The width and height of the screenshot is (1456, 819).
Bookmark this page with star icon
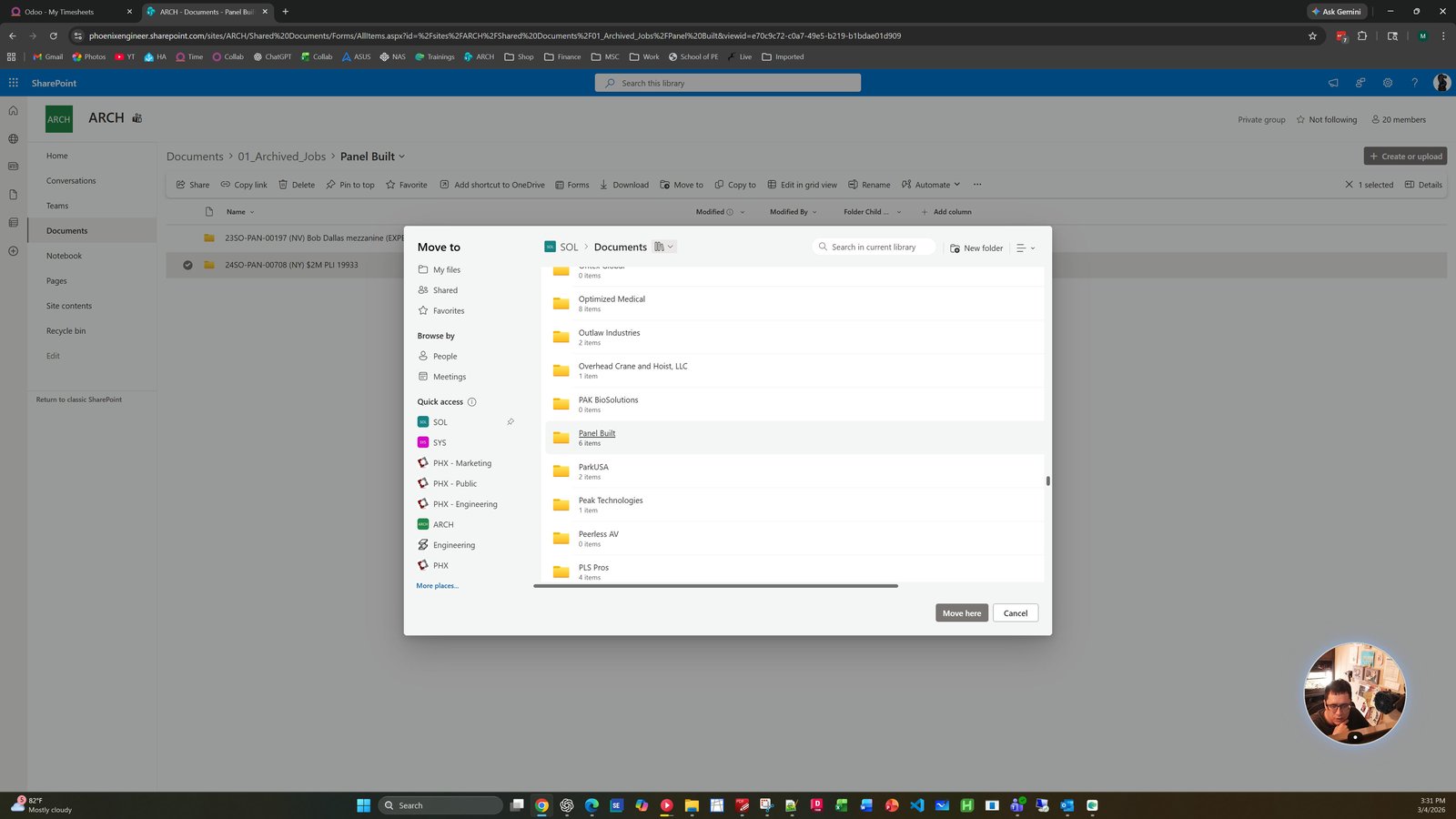point(1312,36)
